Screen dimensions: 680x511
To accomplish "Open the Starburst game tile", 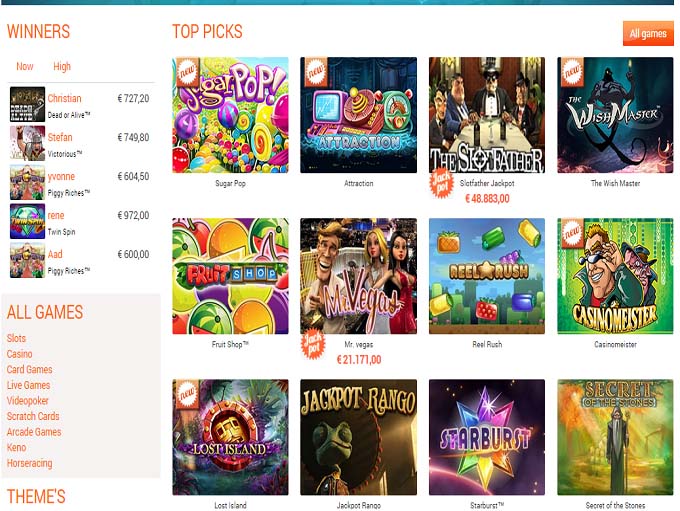I will tap(487, 437).
